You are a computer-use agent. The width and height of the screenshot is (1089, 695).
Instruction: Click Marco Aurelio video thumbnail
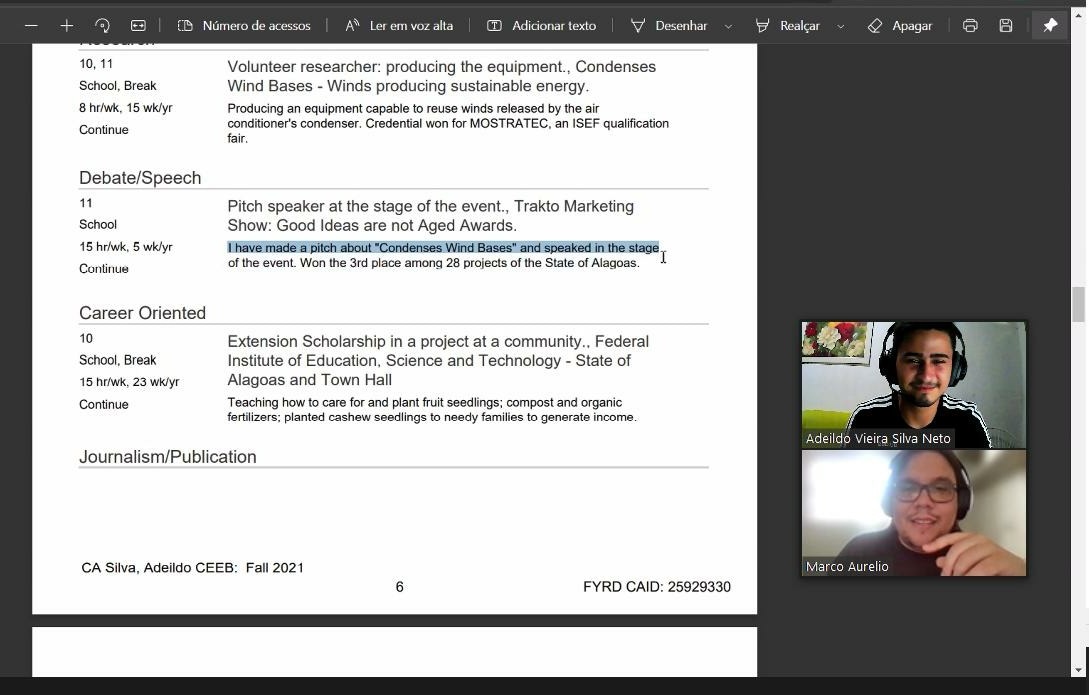[913, 512]
